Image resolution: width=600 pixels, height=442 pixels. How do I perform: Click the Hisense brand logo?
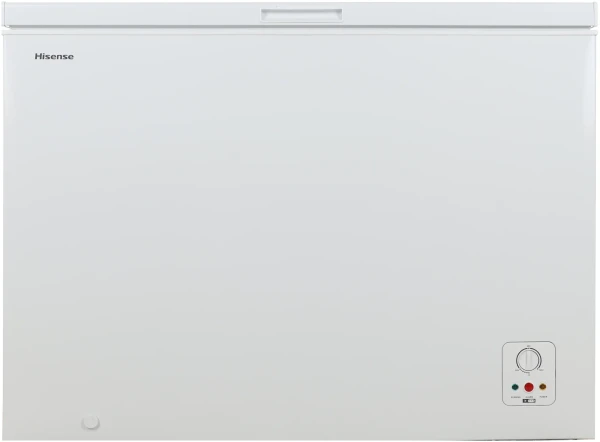coord(54,56)
